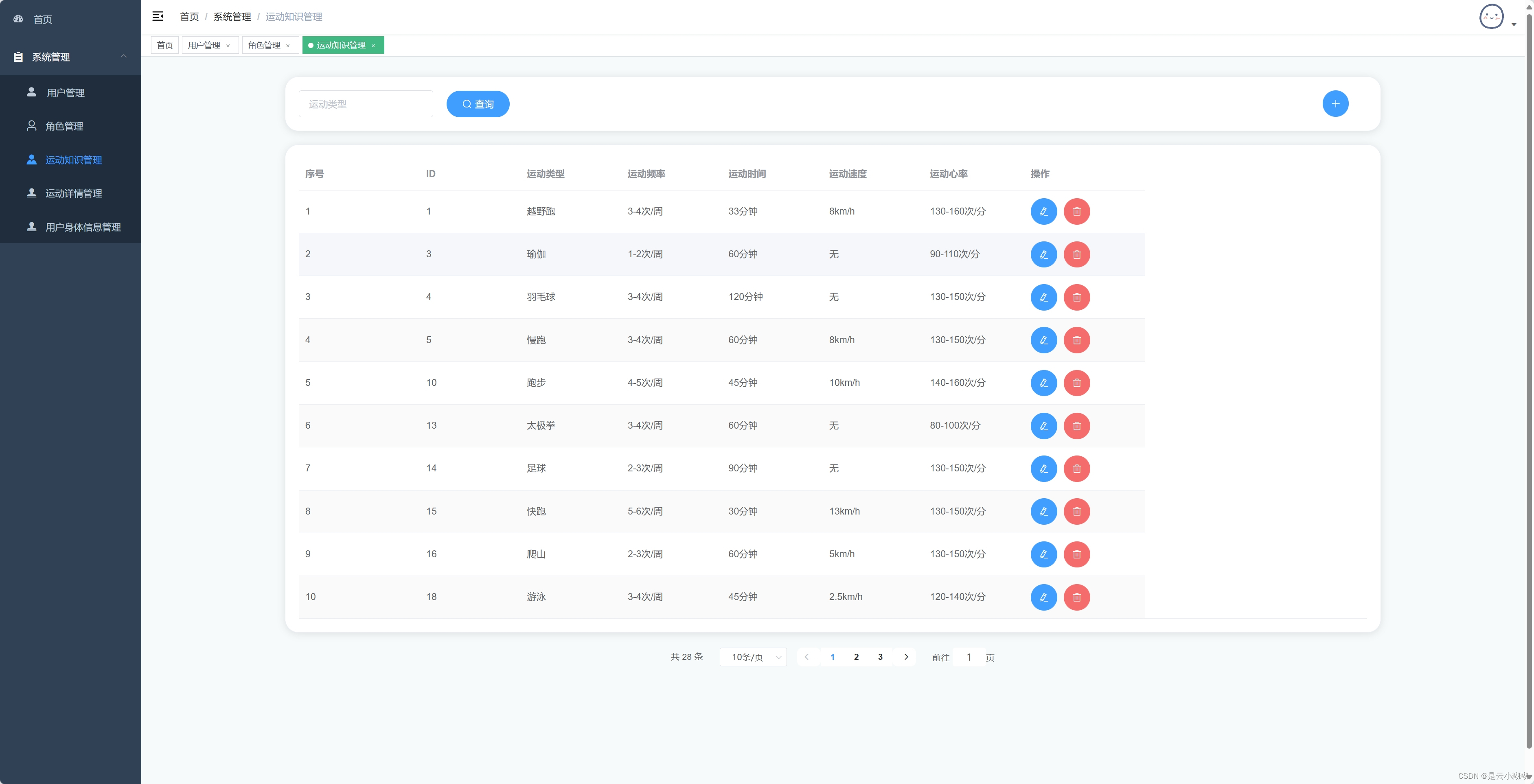The height and width of the screenshot is (784, 1534).
Task: Click the 查询 search button
Action: pos(478,104)
